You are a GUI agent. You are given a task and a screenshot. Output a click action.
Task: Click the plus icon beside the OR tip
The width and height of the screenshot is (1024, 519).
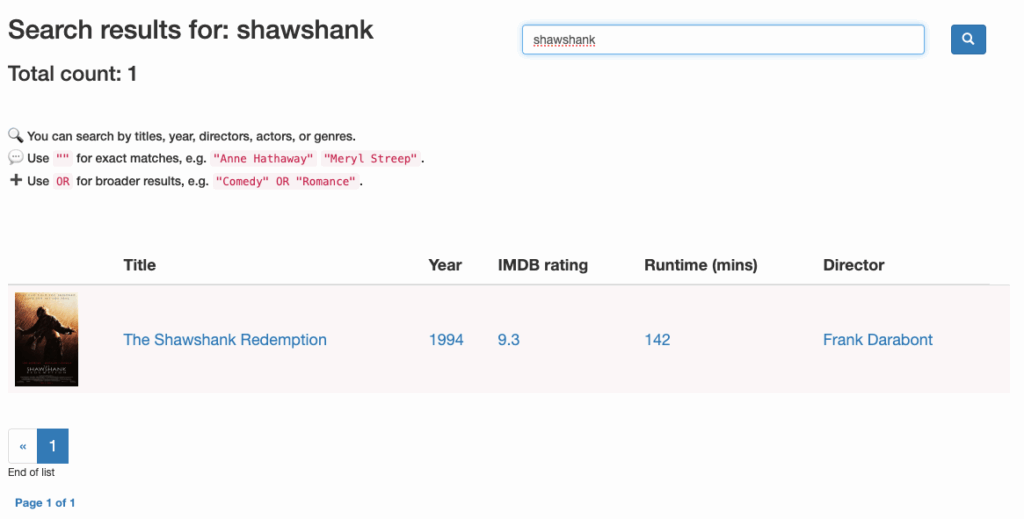pyautogui.click(x=15, y=181)
